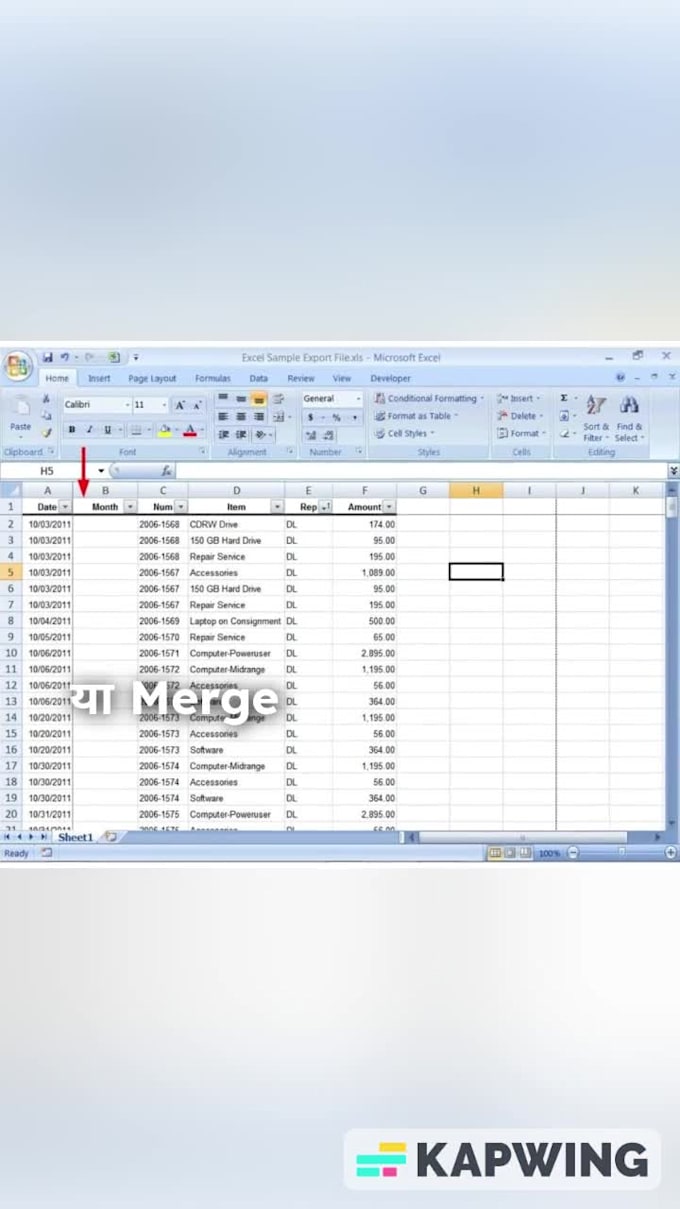This screenshot has width=680, height=1209.
Task: Decrease font size with Shrink Font icon
Action: [x=197, y=405]
